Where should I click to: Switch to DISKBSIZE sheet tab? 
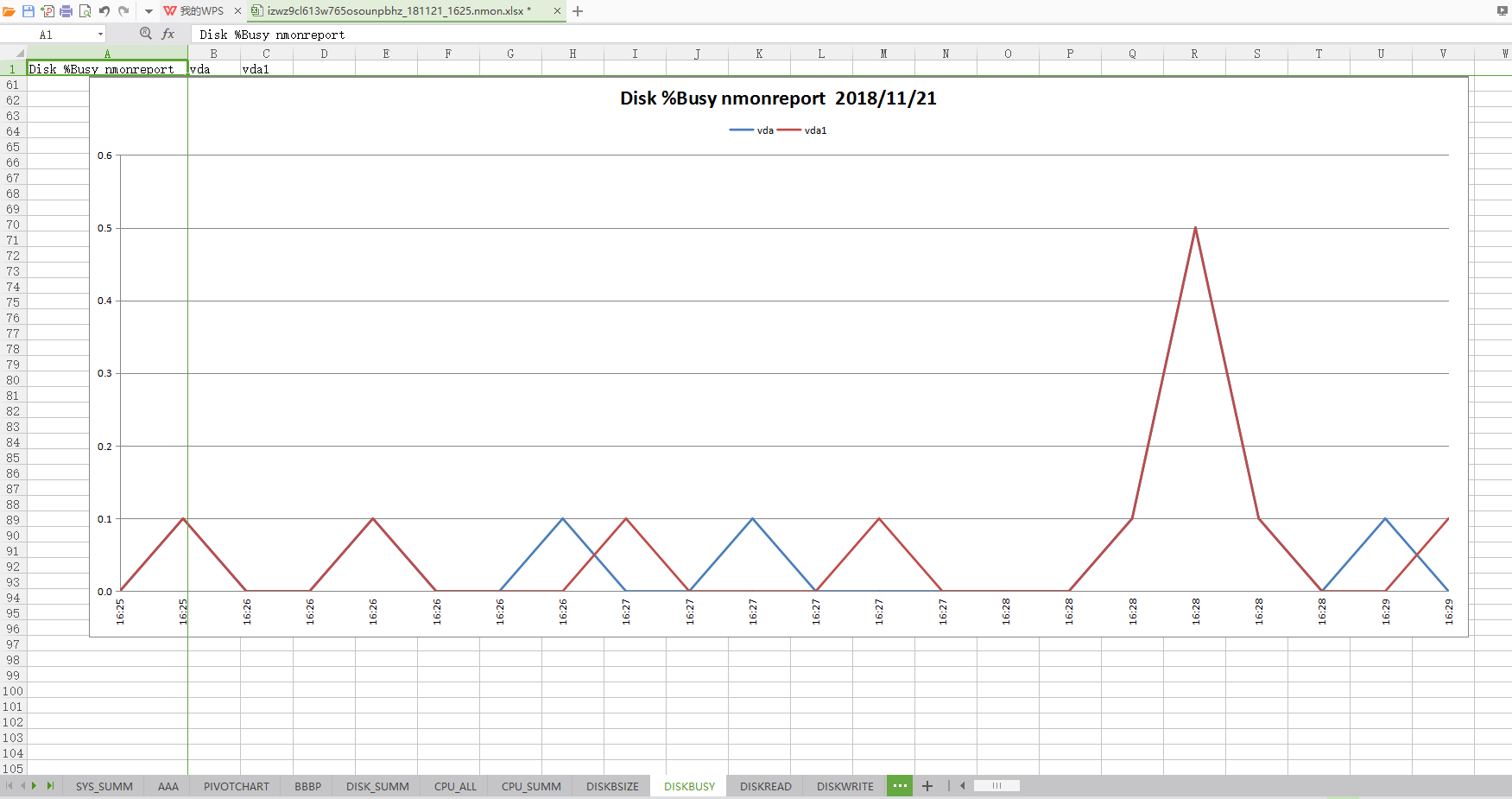[x=612, y=786]
